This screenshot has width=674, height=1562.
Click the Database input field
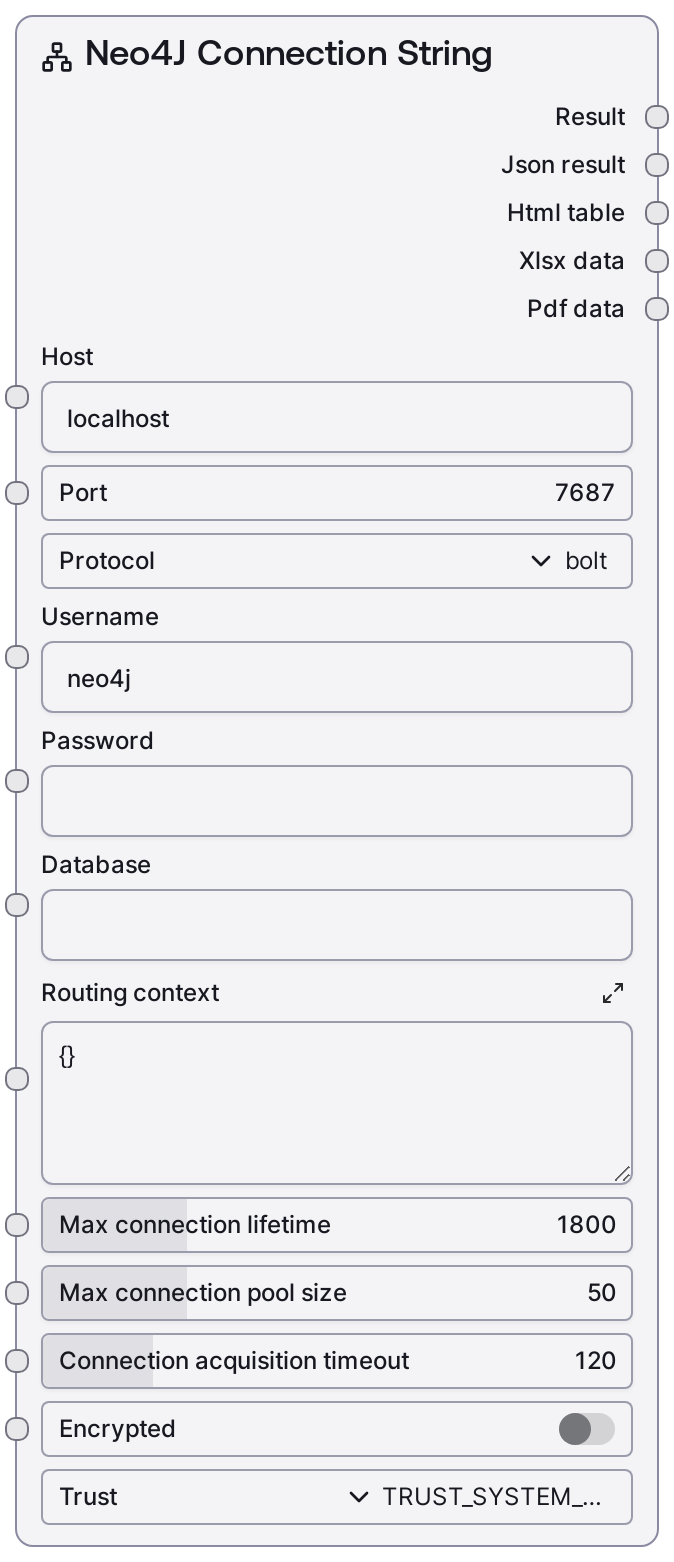tap(337, 925)
